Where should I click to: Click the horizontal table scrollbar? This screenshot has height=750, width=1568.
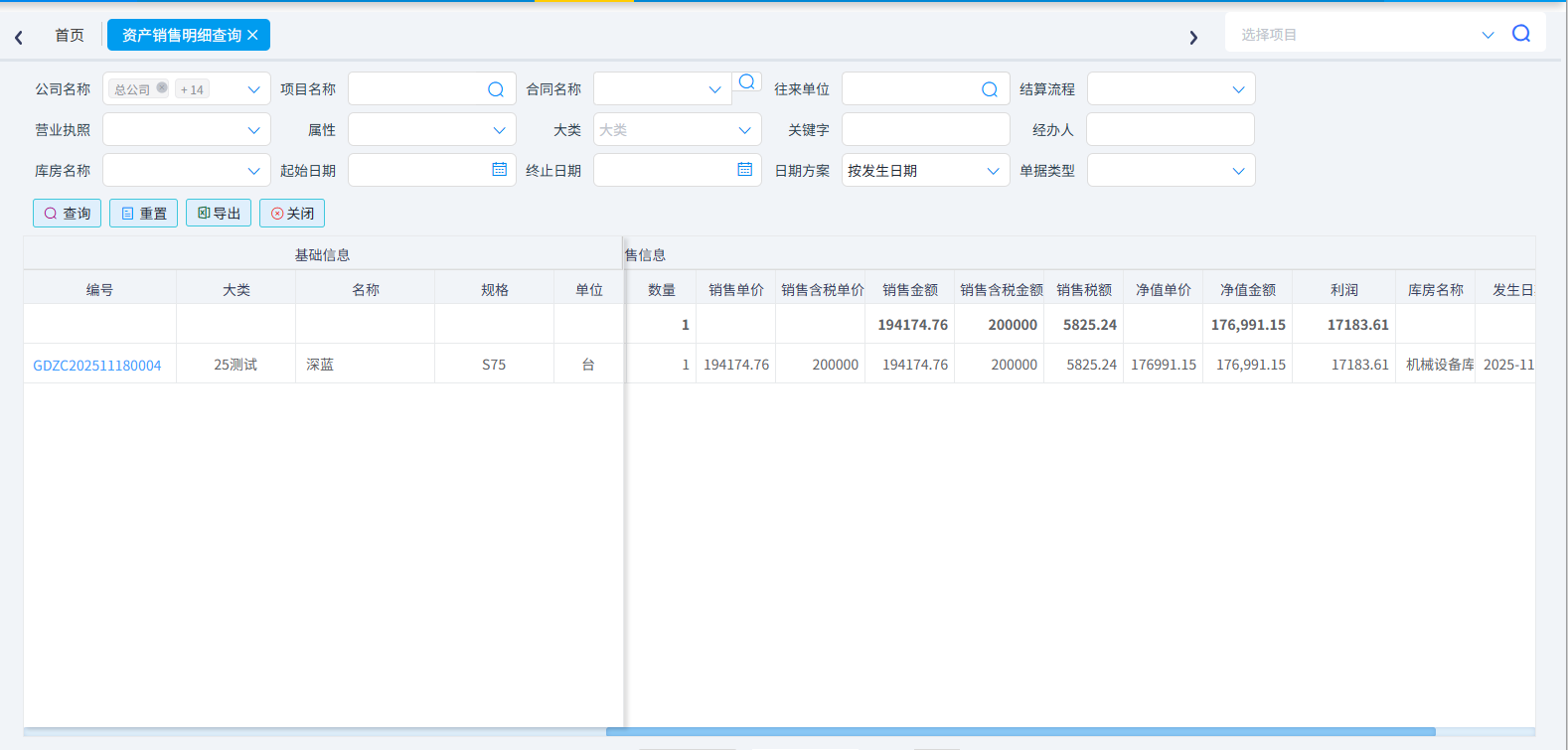1020,732
